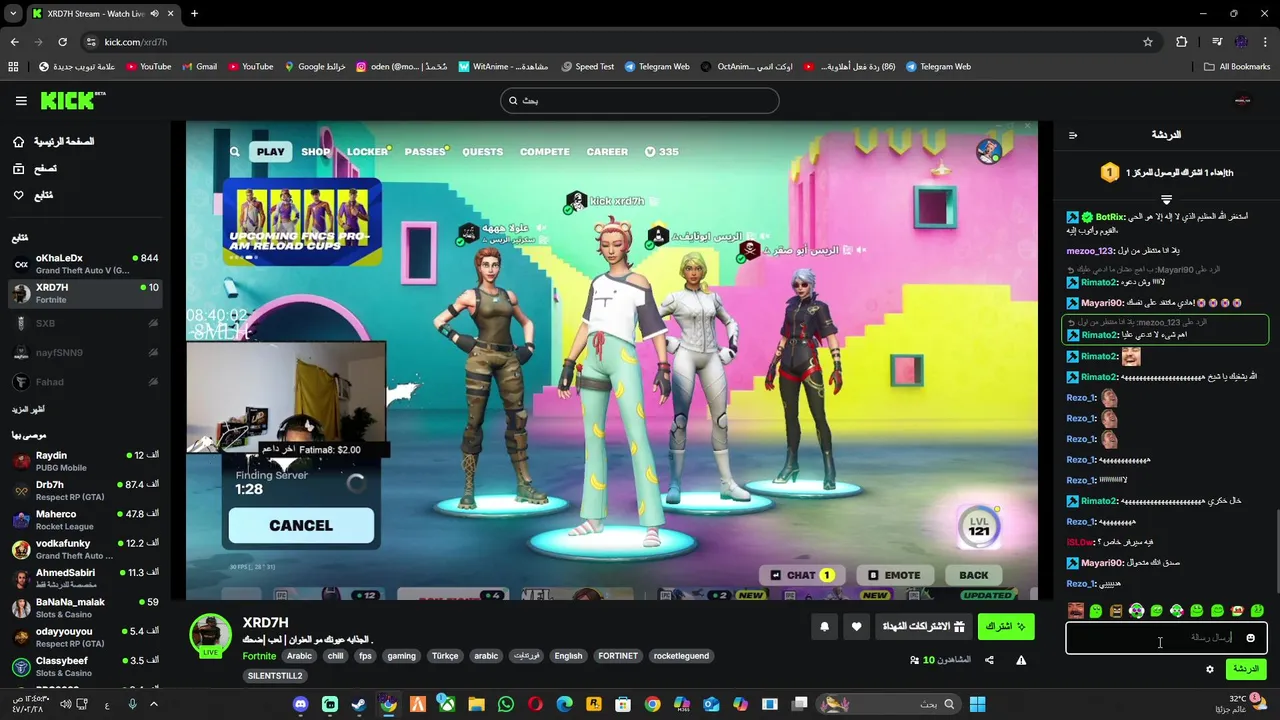
Task: Open emoji picker in chat input
Action: pyautogui.click(x=1250, y=638)
